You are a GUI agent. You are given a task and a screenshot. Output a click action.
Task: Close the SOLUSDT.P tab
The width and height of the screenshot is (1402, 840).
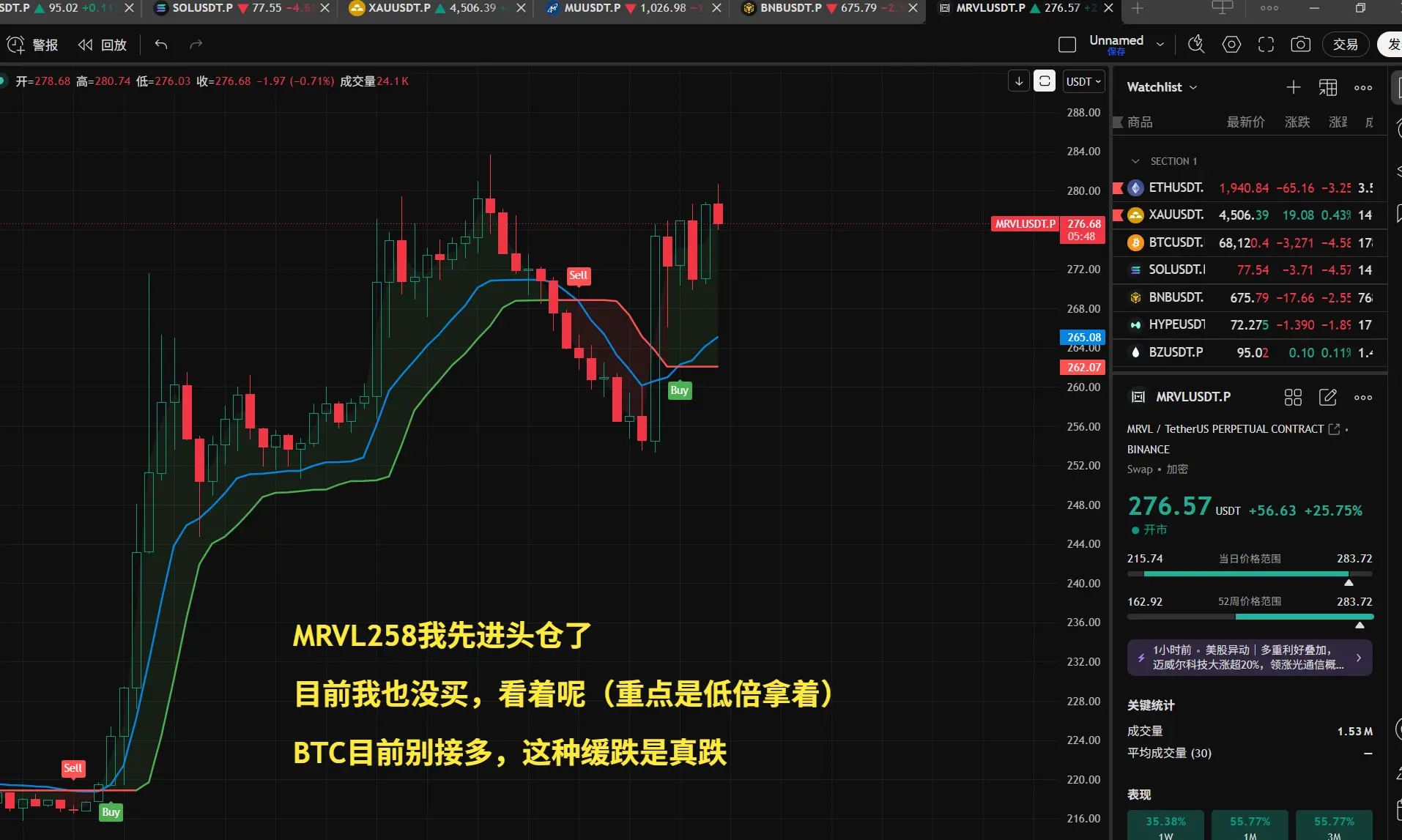coord(325,8)
